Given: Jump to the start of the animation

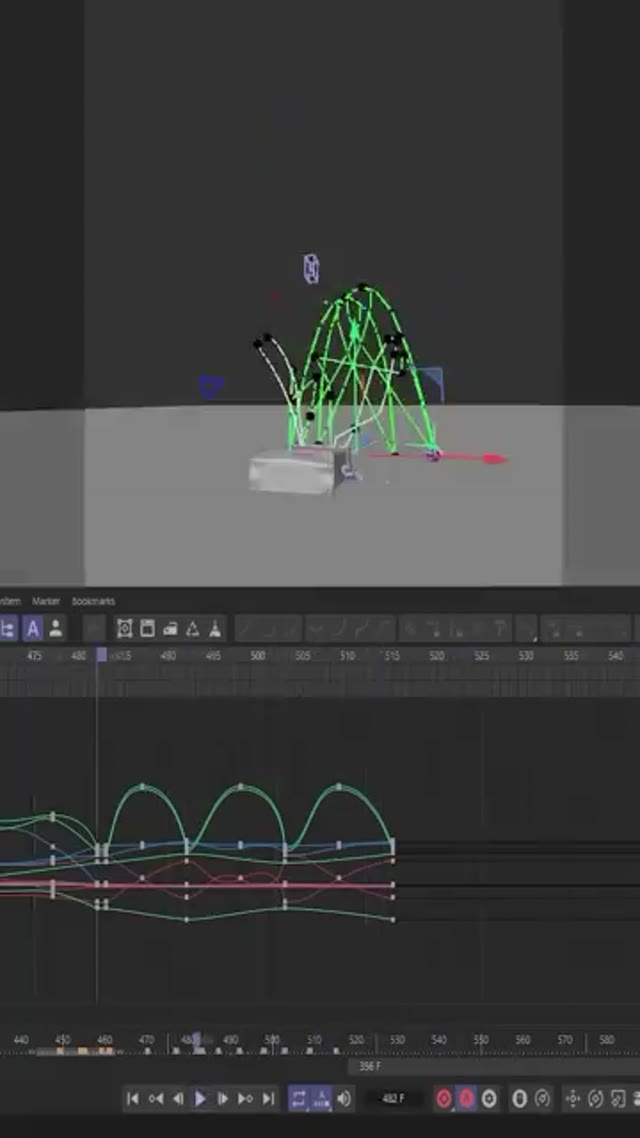Looking at the screenshot, I should (x=133, y=1098).
